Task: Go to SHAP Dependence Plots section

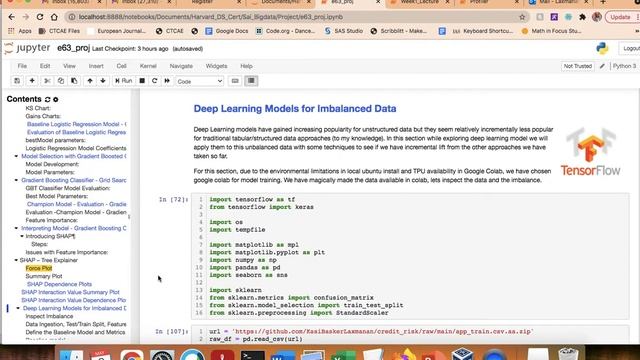Action: click(59, 284)
